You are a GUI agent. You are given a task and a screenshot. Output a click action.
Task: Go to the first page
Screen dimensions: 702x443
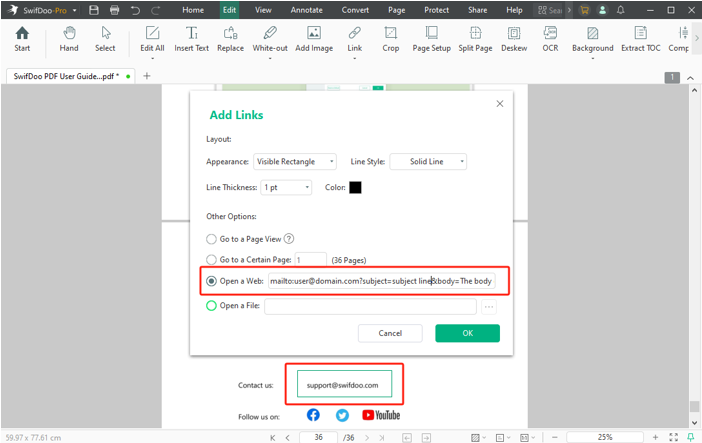click(x=273, y=438)
